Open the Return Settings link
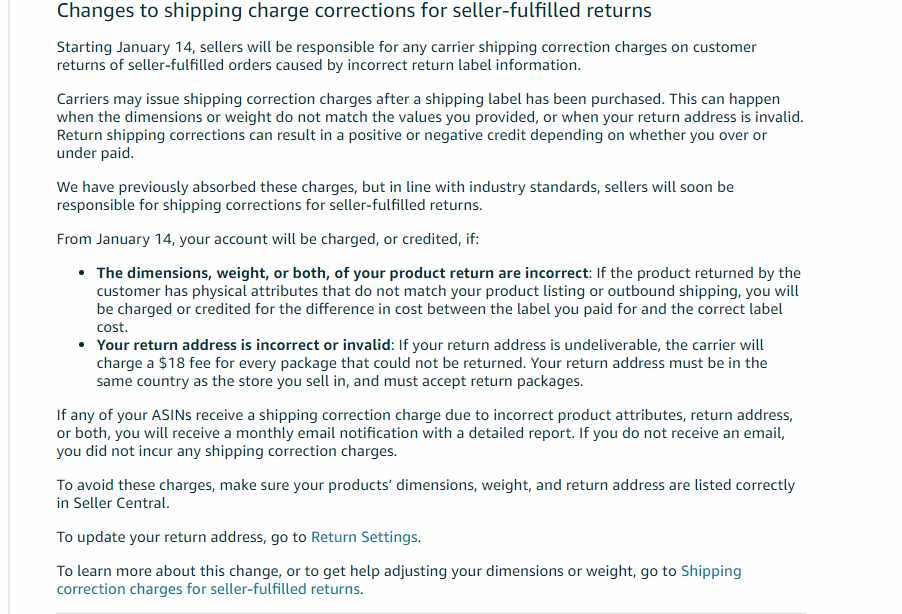The height and width of the screenshot is (614, 902). 364,537
